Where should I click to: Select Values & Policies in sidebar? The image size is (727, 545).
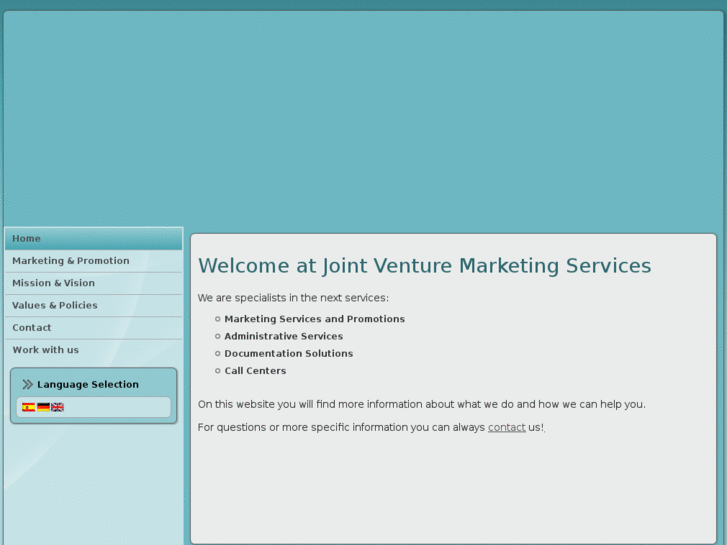tap(55, 305)
